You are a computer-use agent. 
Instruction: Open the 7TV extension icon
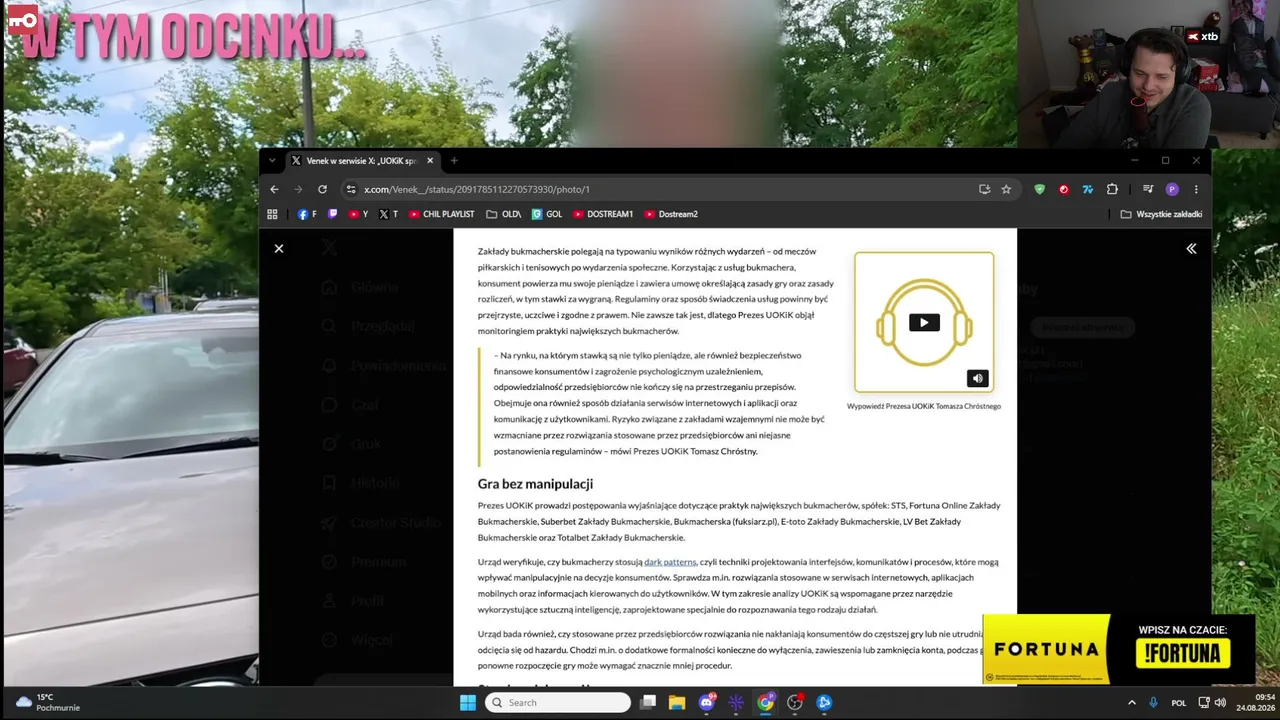pos(1087,189)
